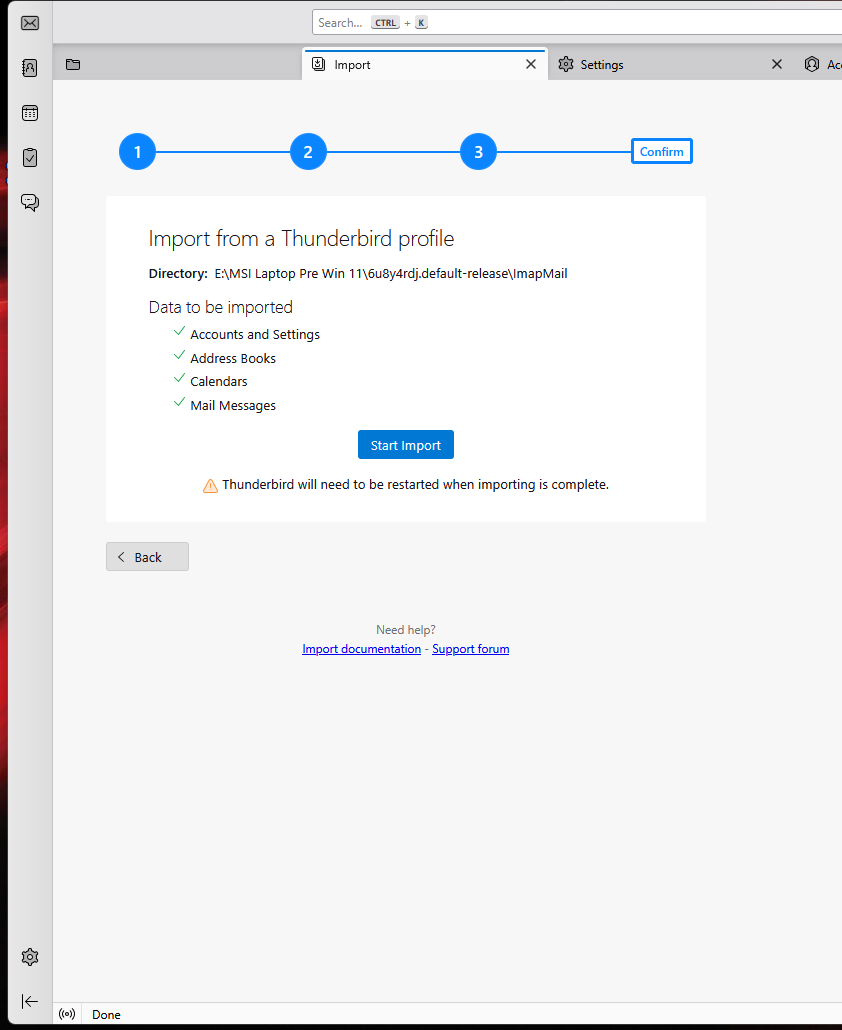Image resolution: width=842 pixels, height=1030 pixels.
Task: Click the Import from a Thunderbird profile heading
Action: coord(301,238)
